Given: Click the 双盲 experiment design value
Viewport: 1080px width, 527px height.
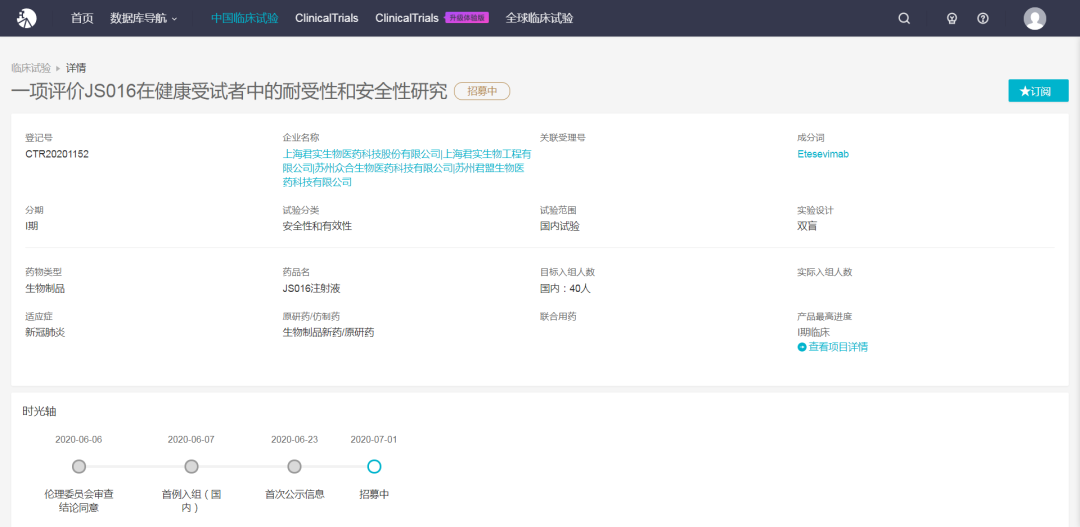Looking at the screenshot, I should click(807, 226).
